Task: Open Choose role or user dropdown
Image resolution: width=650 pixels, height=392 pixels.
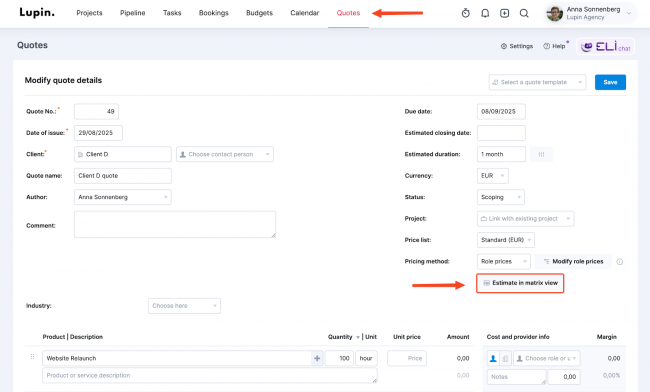Action: click(x=547, y=358)
